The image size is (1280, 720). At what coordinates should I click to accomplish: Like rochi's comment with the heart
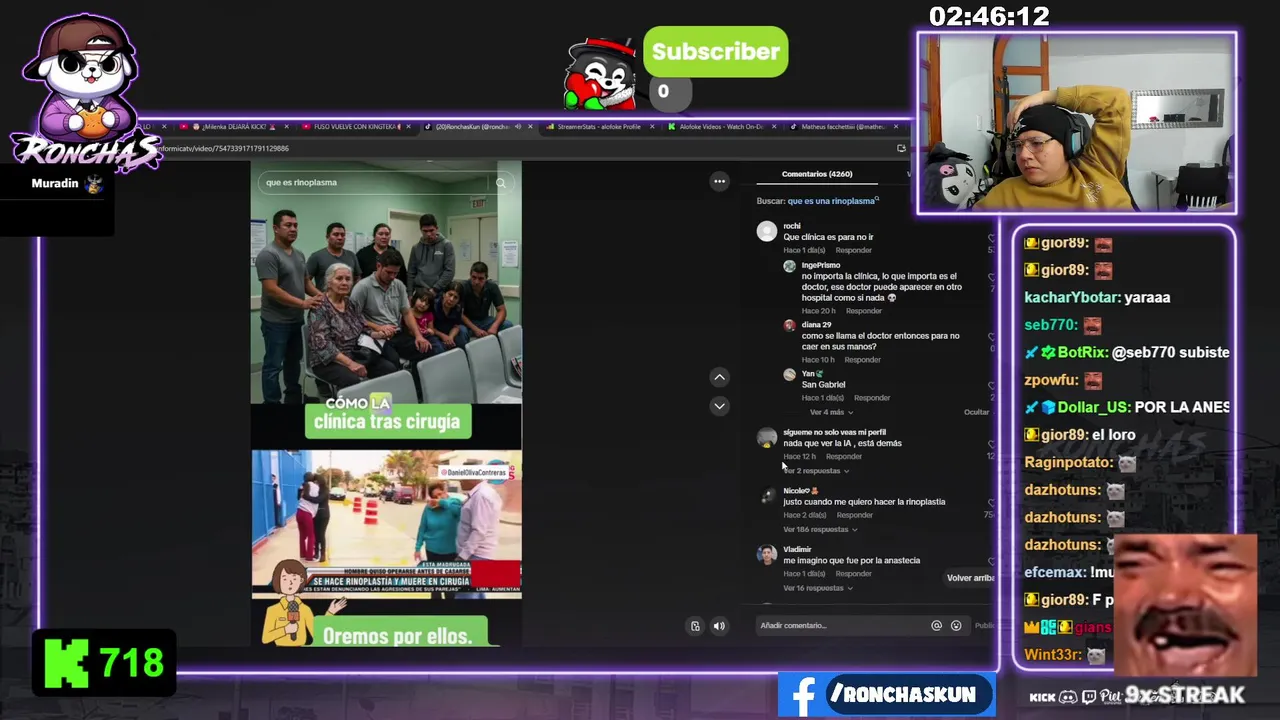click(x=991, y=238)
